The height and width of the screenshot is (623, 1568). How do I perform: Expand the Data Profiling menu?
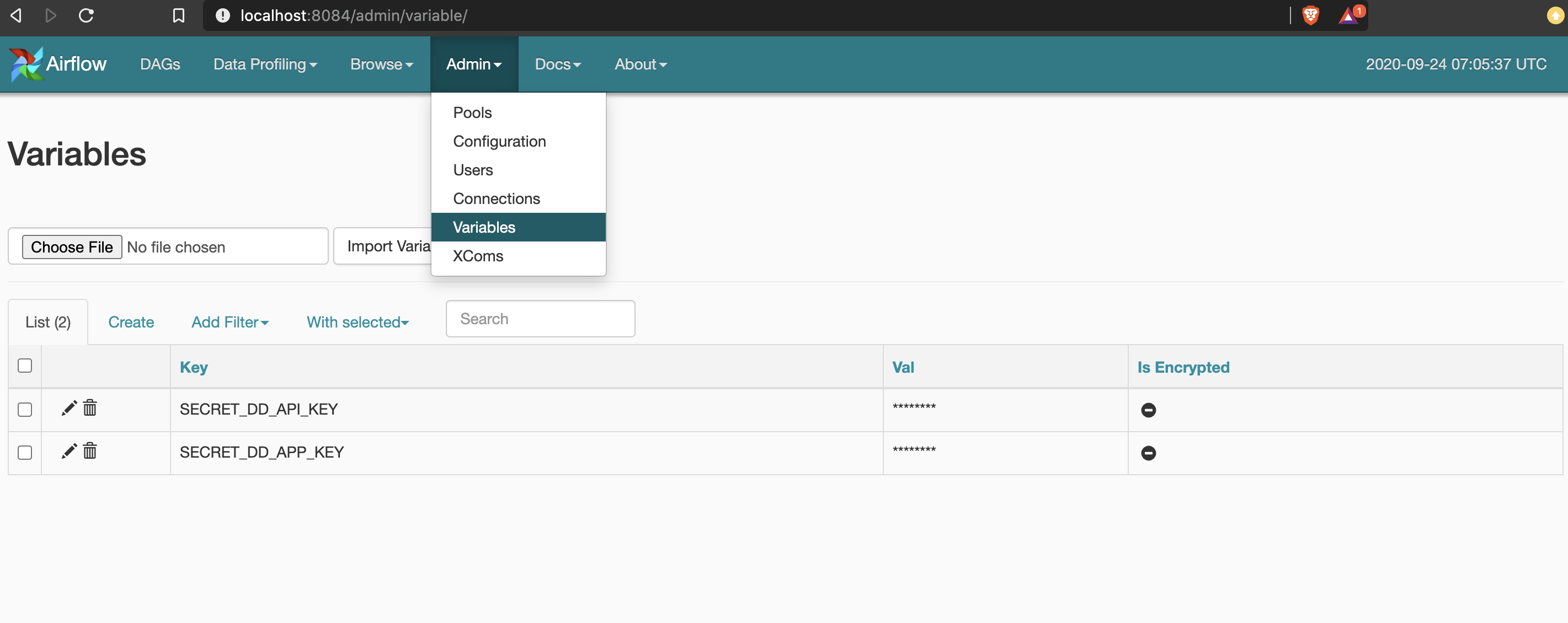[265, 64]
